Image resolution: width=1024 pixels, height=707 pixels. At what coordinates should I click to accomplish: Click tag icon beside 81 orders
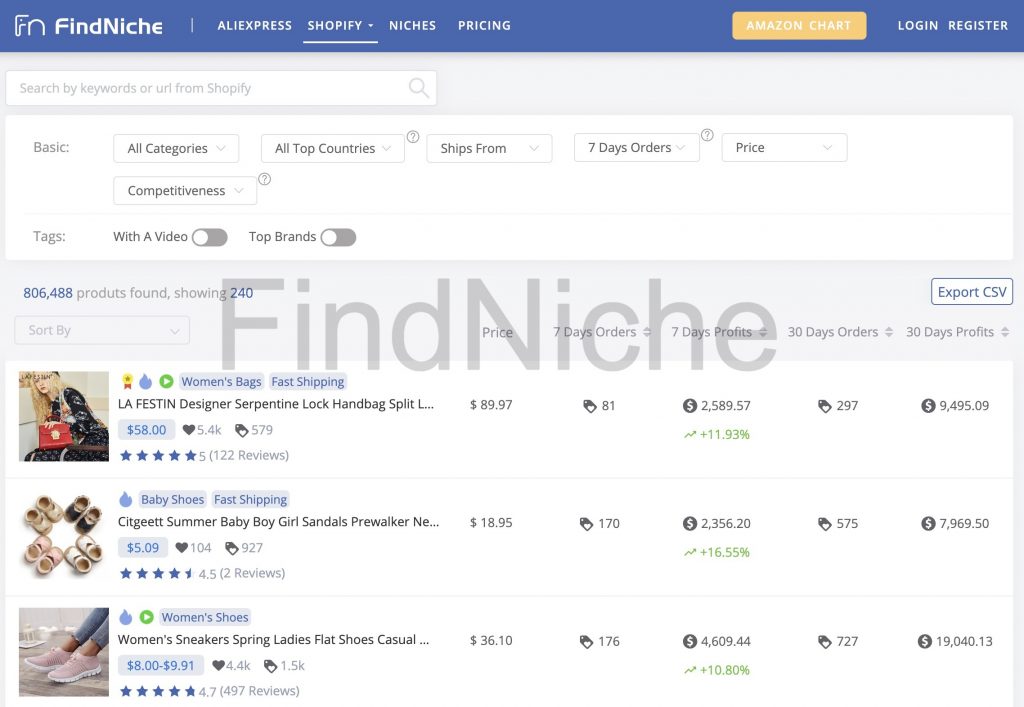[590, 406]
